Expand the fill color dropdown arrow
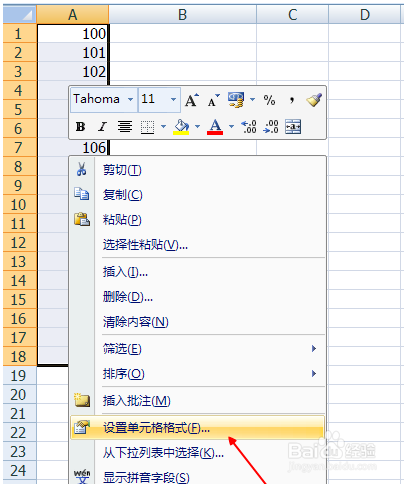 coord(197,127)
